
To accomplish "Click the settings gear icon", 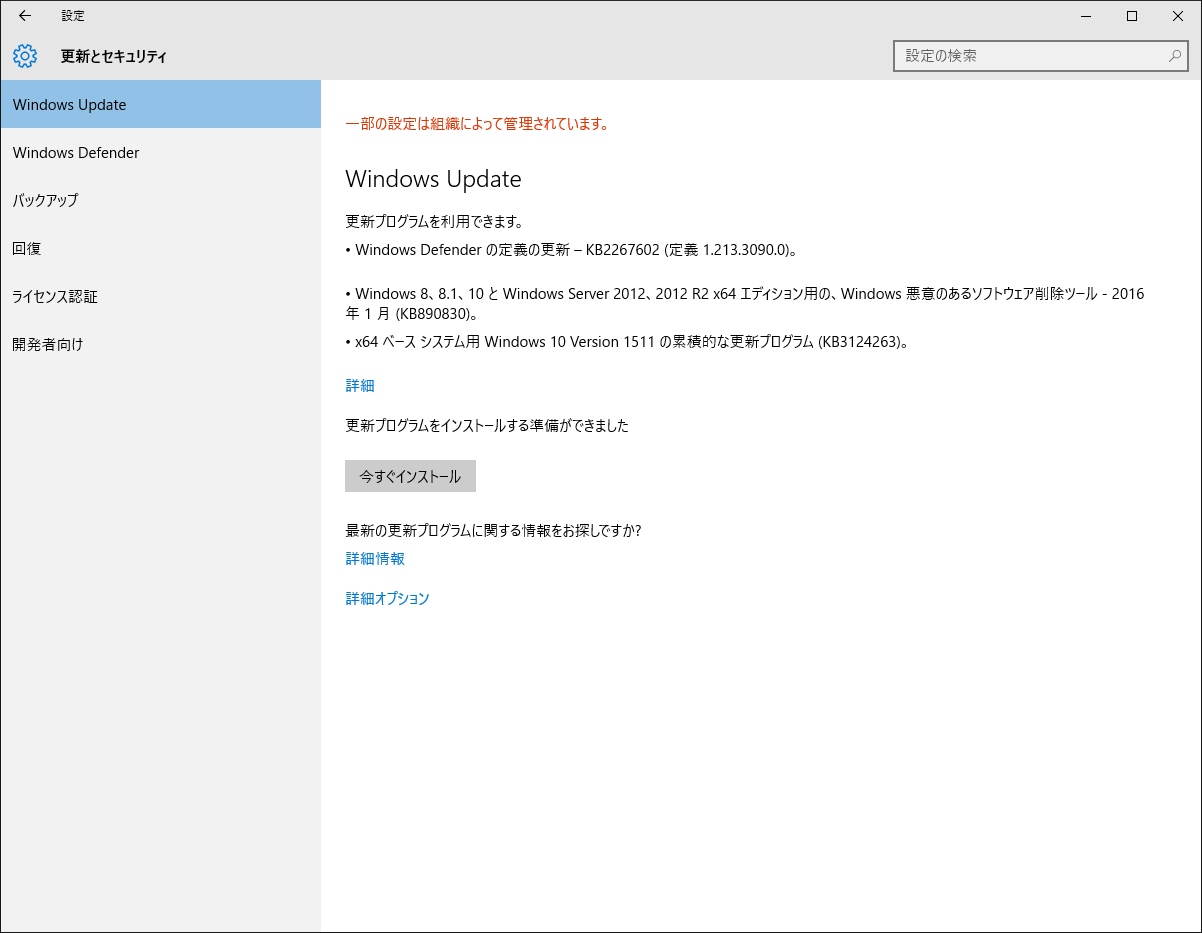I will pos(25,56).
